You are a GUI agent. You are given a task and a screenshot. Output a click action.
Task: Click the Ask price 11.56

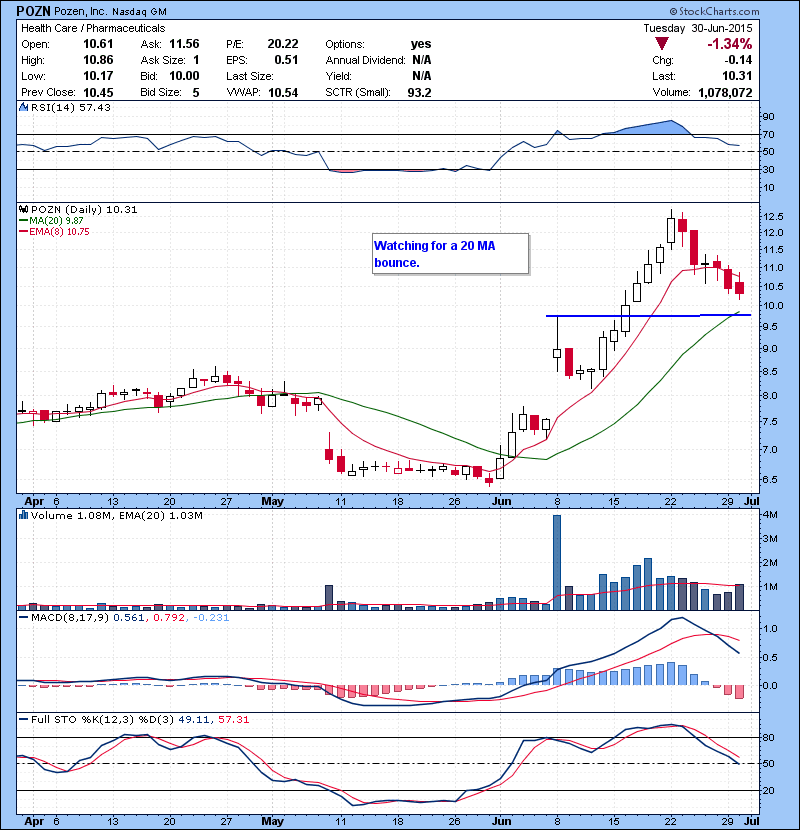point(184,44)
